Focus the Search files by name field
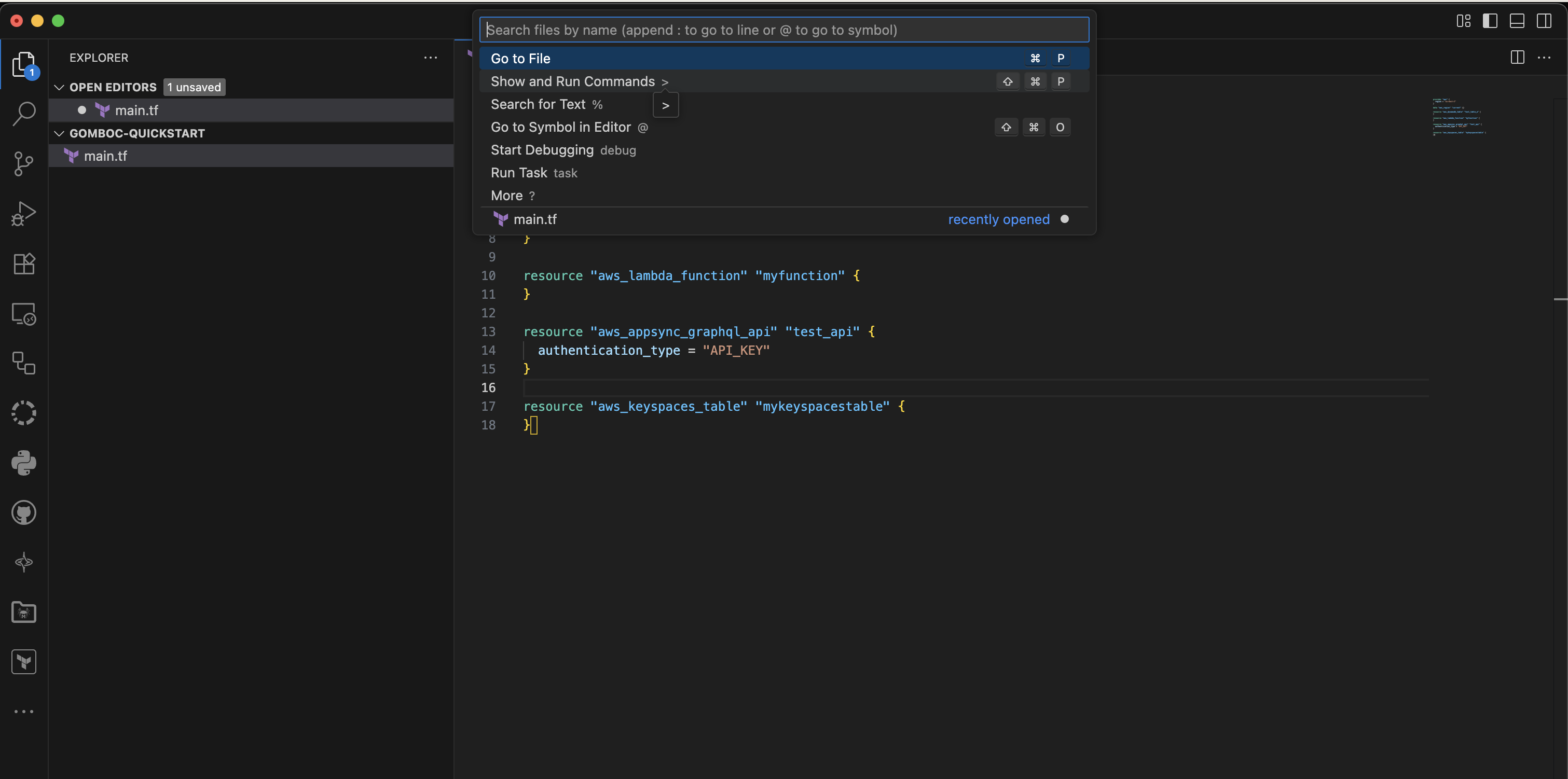Image resolution: width=1568 pixels, height=779 pixels. 783,30
